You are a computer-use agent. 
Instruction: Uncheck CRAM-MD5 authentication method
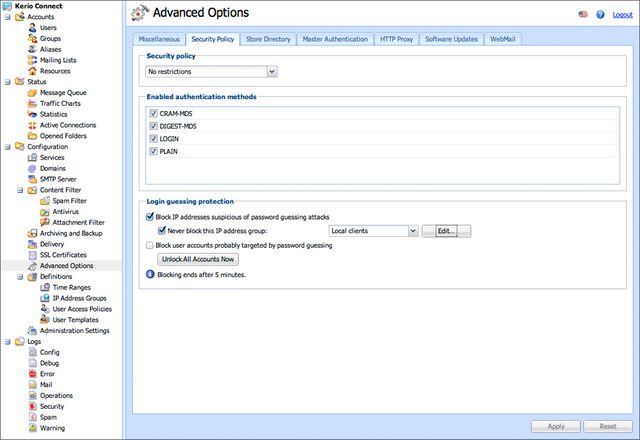pos(153,113)
